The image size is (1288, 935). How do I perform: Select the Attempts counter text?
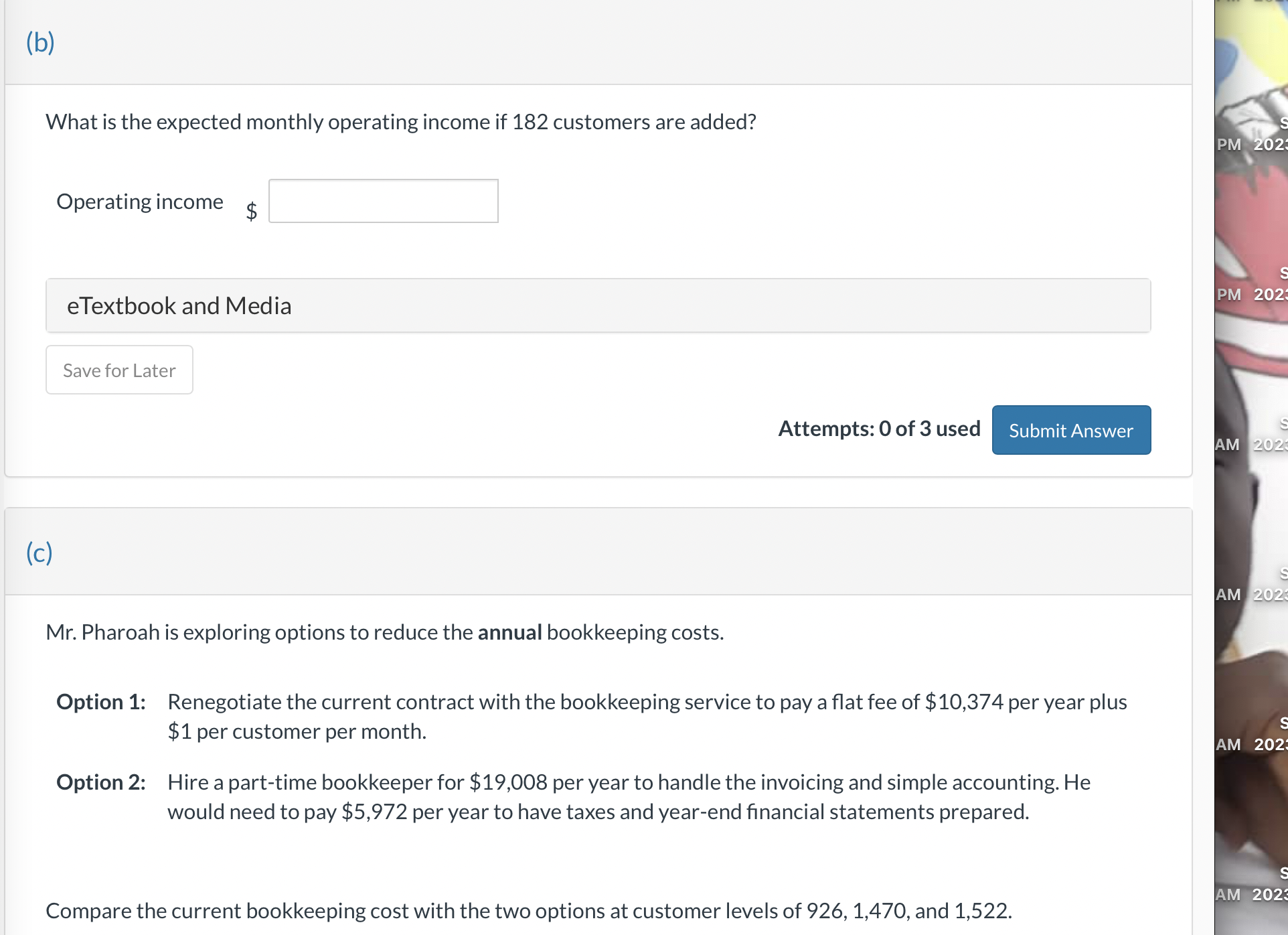coord(878,428)
